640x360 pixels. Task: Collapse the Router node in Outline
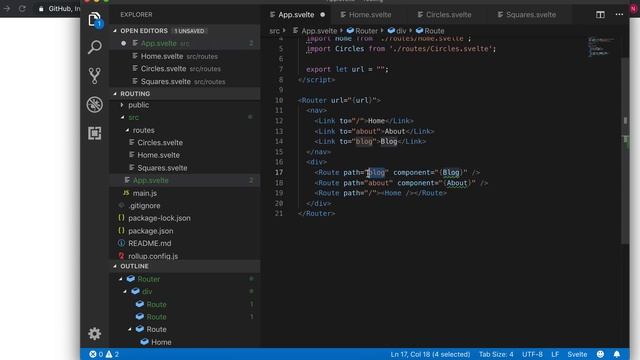pos(121,279)
